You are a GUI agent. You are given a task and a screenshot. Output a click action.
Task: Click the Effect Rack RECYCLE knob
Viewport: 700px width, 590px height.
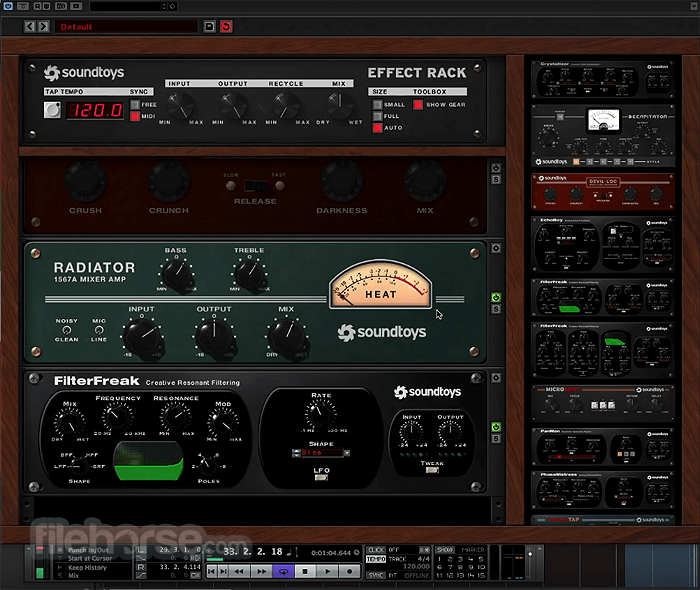click(286, 106)
